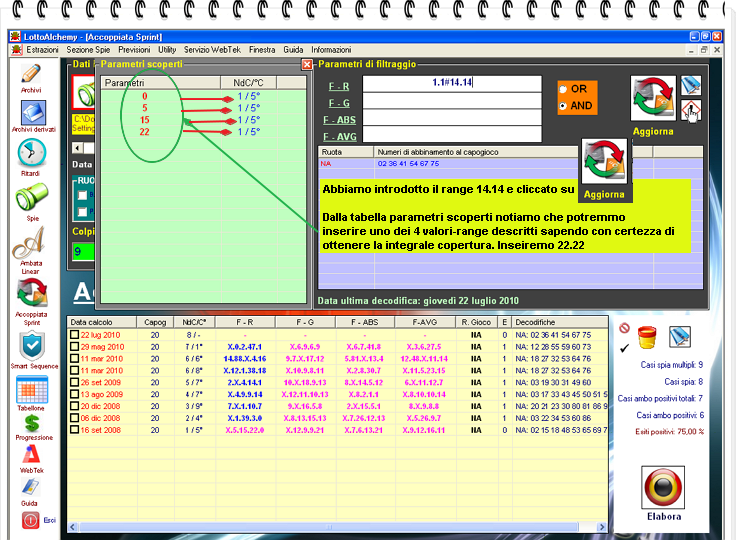Open the Servizio WebTek menu
736x540 pixels.
[212, 50]
